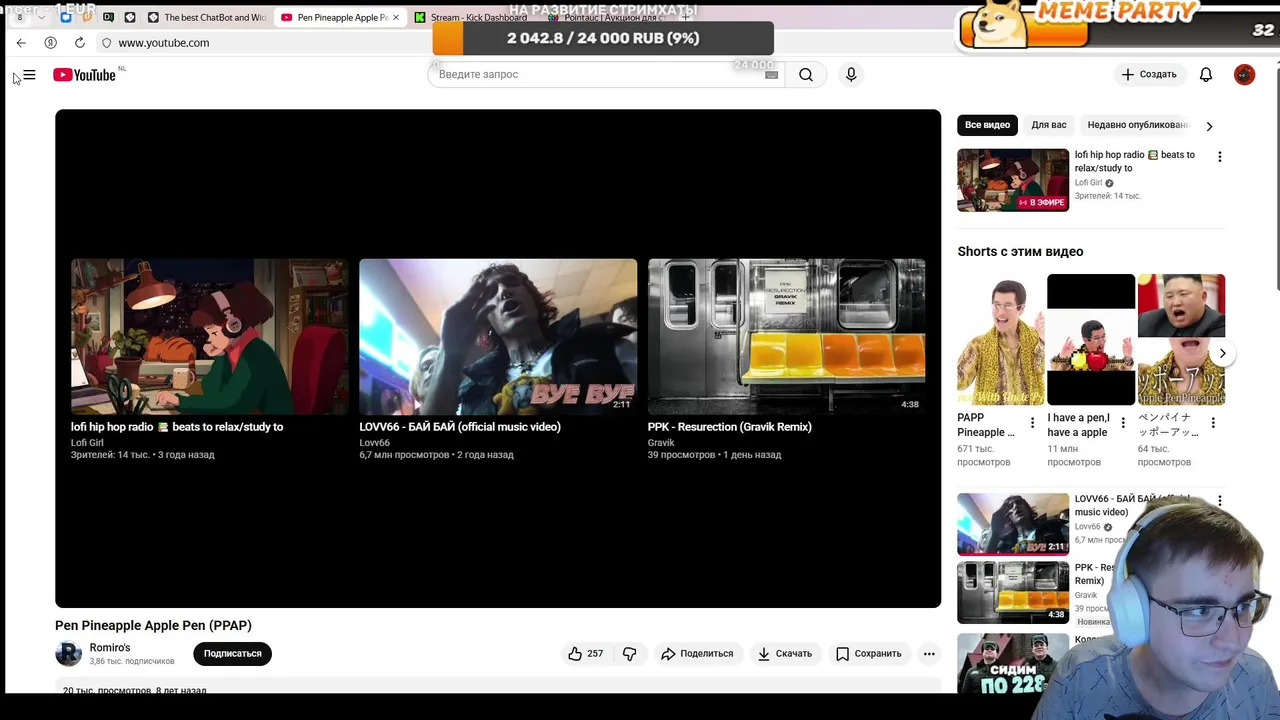Open options for 'I have a pen' short
This screenshot has height=720, width=1280.
pos(1123,423)
